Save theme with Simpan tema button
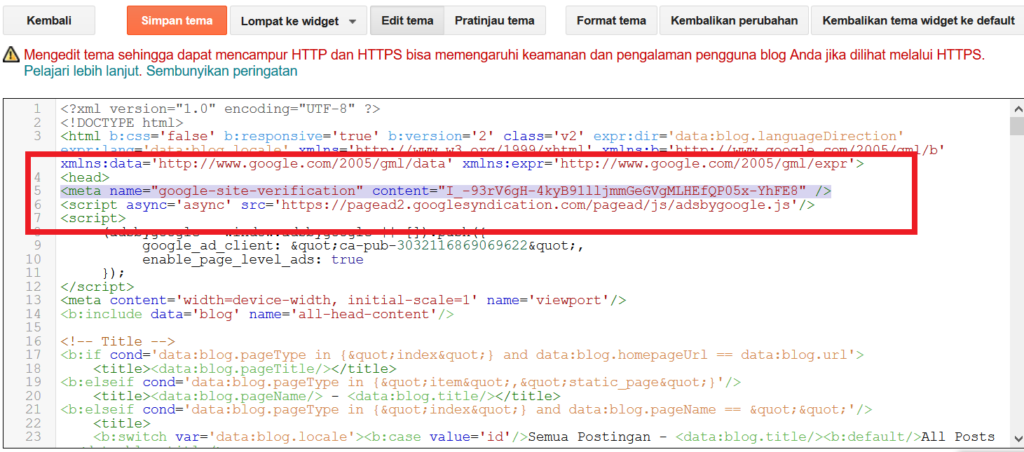The width and height of the screenshot is (1024, 452). click(x=177, y=20)
